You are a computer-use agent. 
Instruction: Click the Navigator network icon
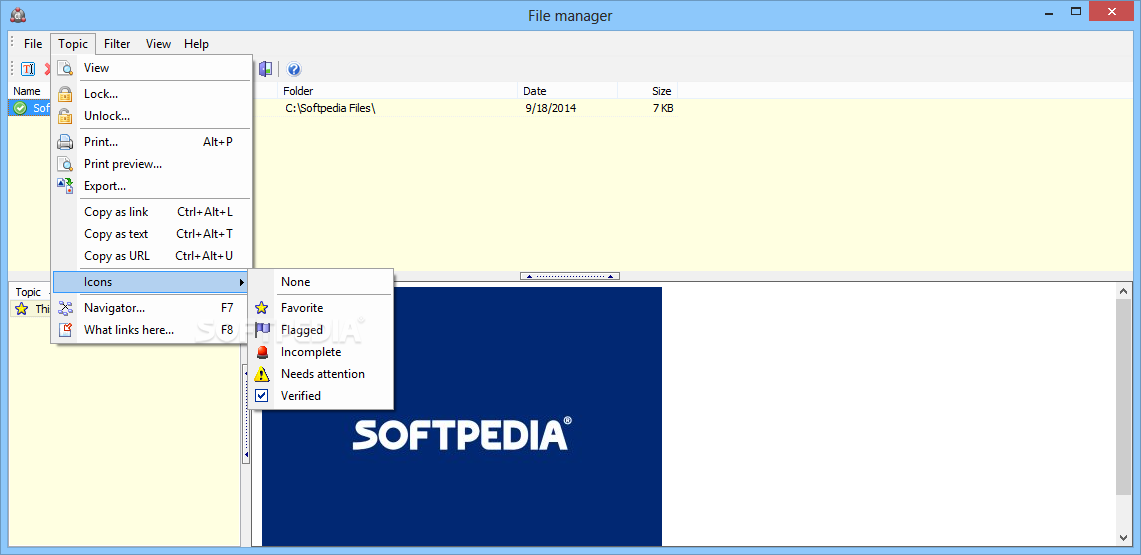[x=65, y=308]
